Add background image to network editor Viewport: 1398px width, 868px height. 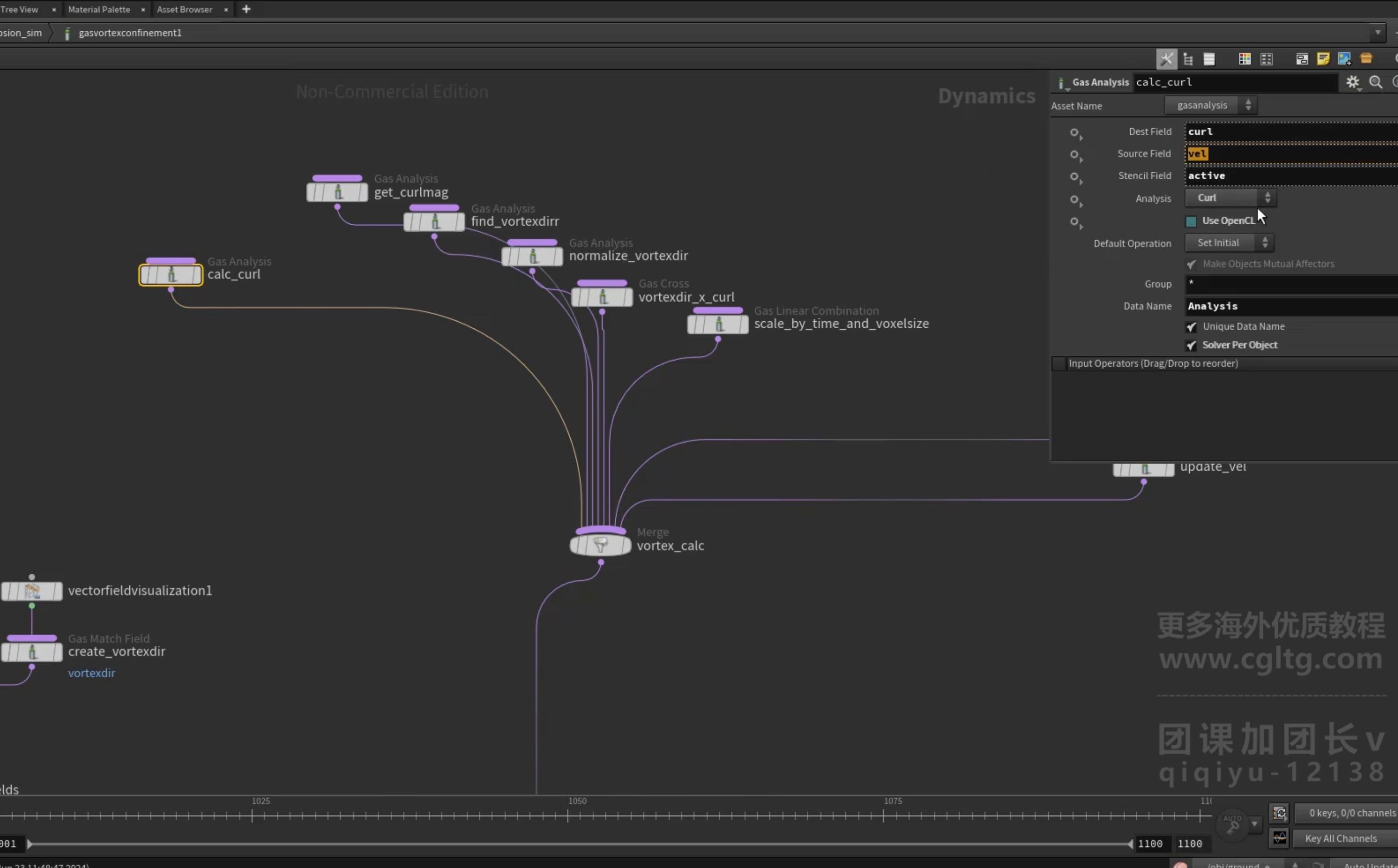click(x=1345, y=59)
